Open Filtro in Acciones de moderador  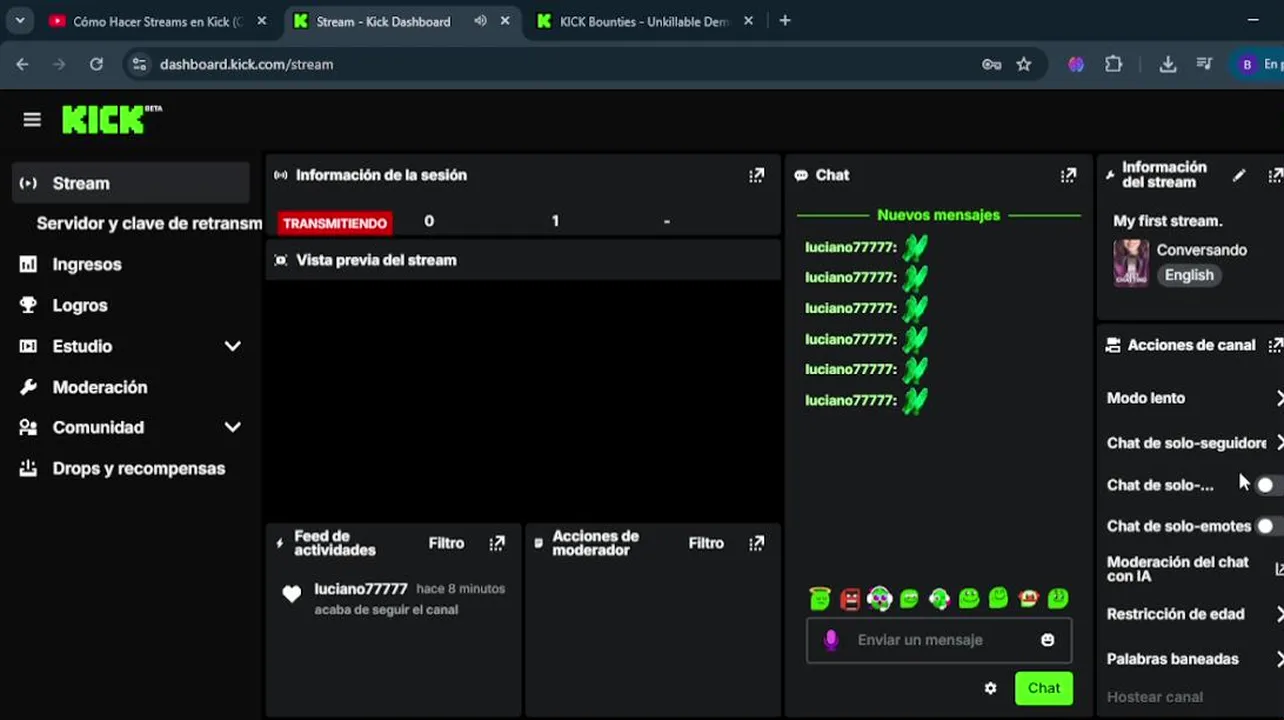coord(706,543)
